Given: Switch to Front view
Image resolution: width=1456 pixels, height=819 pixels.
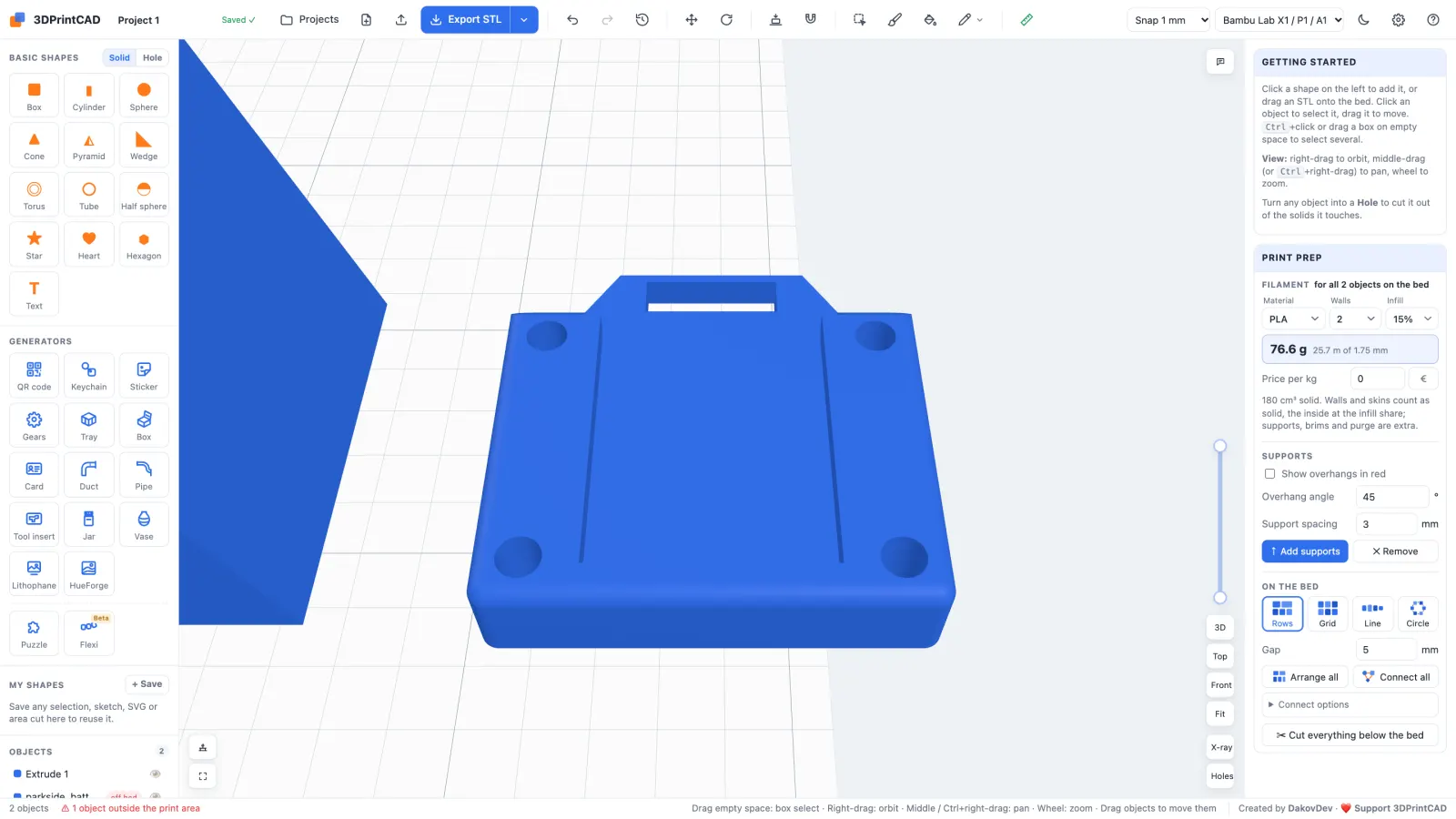Looking at the screenshot, I should pos(1221,685).
